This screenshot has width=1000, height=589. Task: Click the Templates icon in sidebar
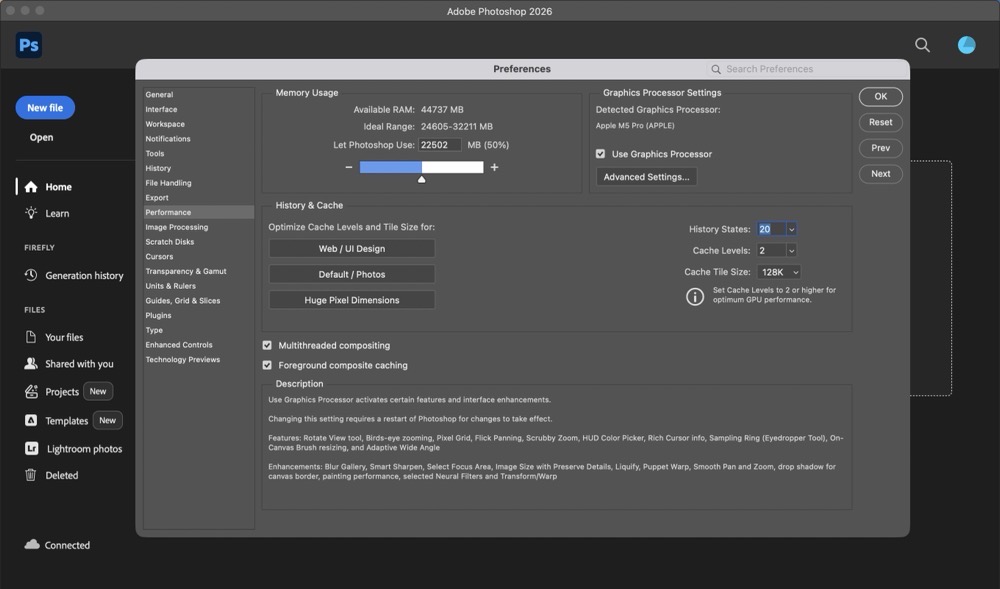pos(31,420)
